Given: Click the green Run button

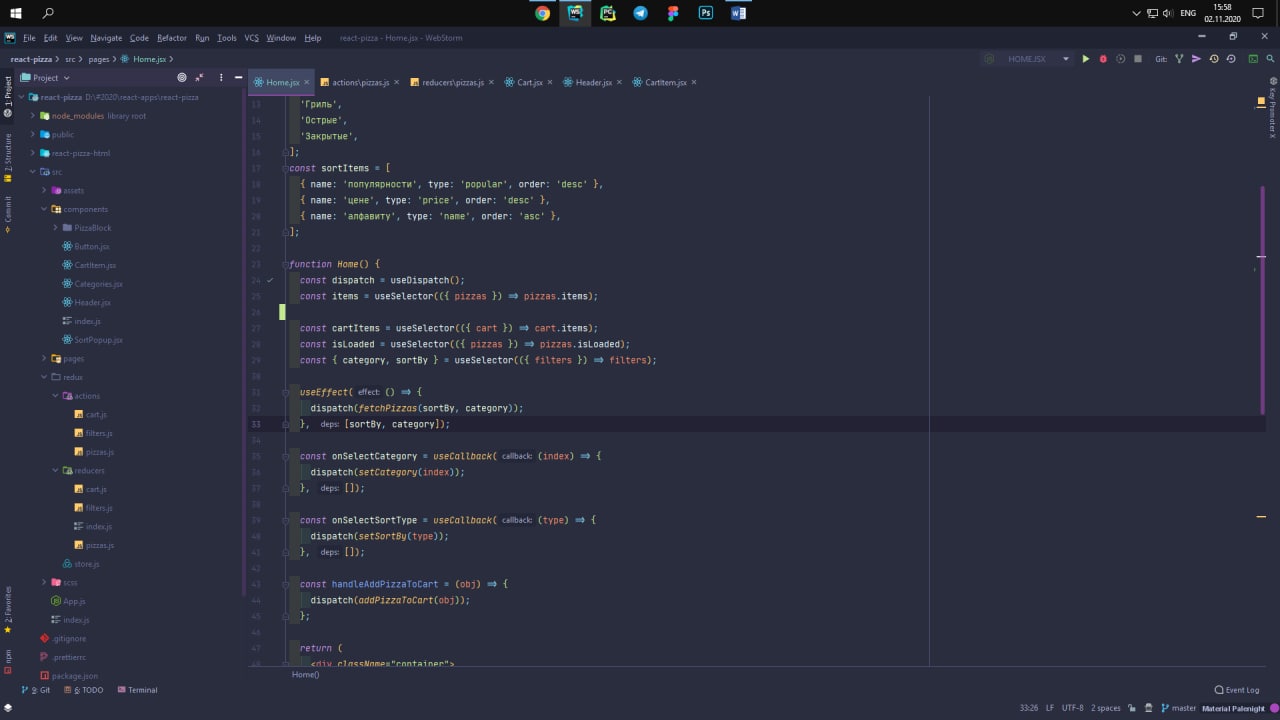Looking at the screenshot, I should click(x=1085, y=59).
